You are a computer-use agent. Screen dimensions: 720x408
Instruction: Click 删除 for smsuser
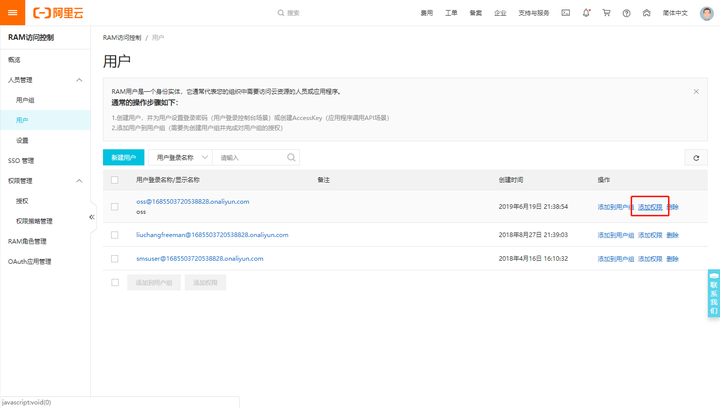672,259
